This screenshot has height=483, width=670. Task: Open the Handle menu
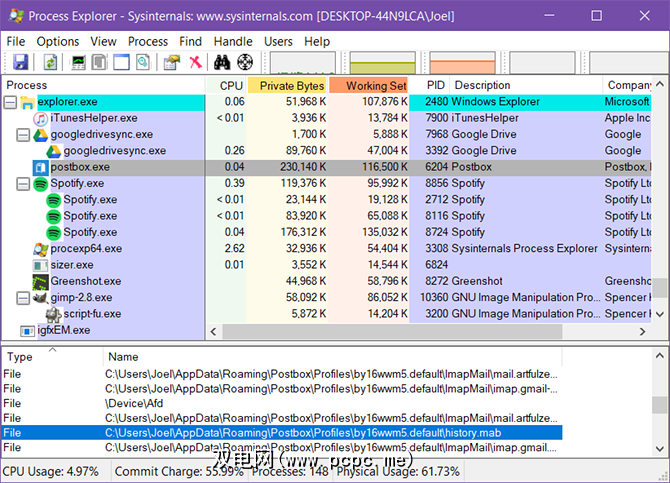coord(233,41)
